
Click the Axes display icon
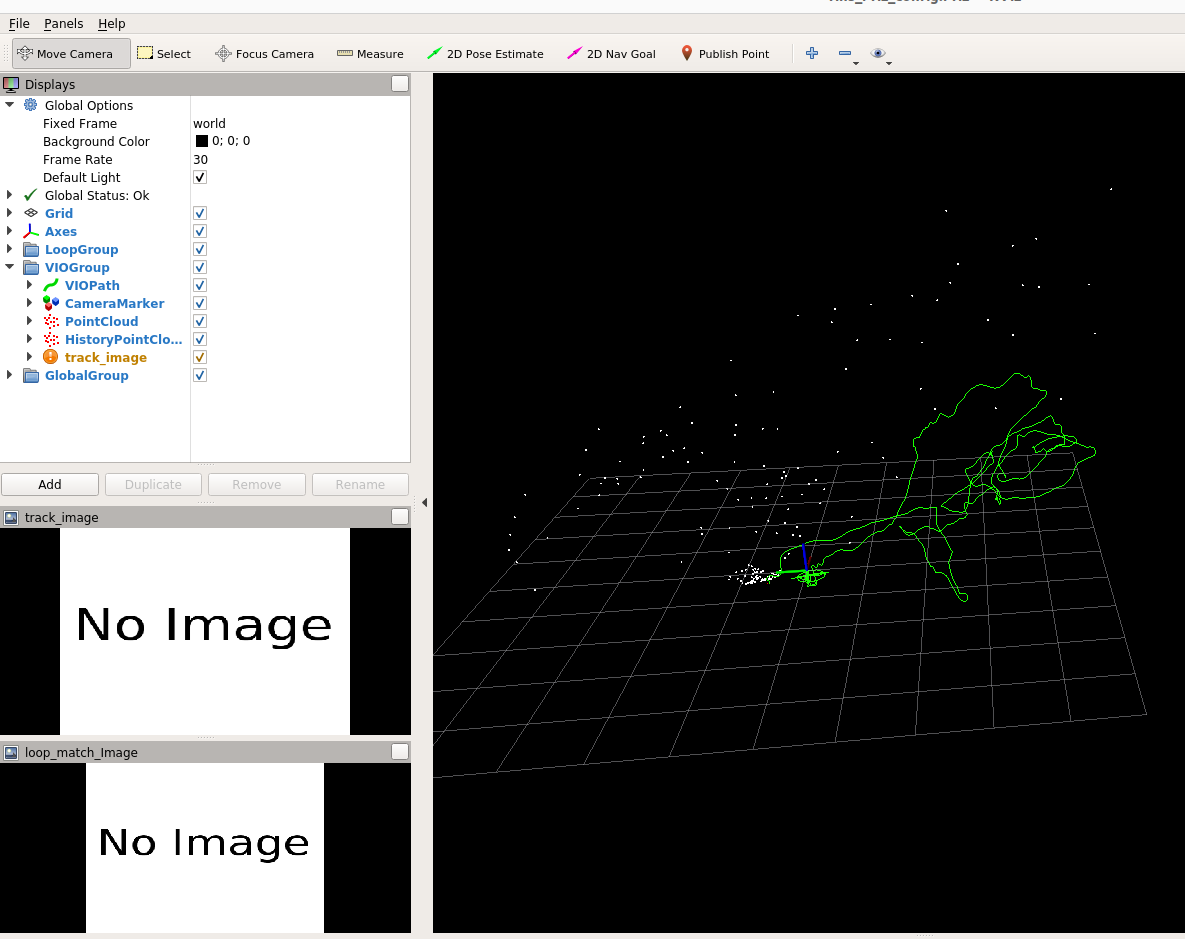tap(31, 231)
